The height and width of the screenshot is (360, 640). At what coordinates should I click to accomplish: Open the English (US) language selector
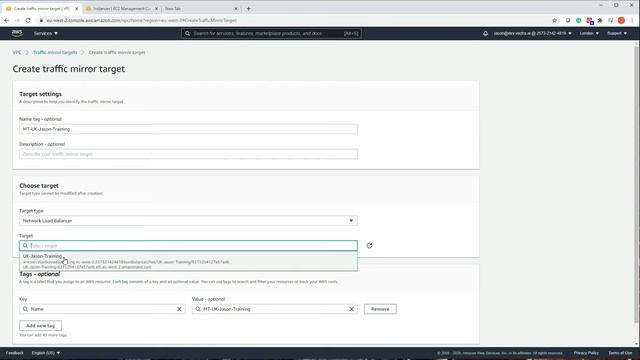click(x=46, y=353)
